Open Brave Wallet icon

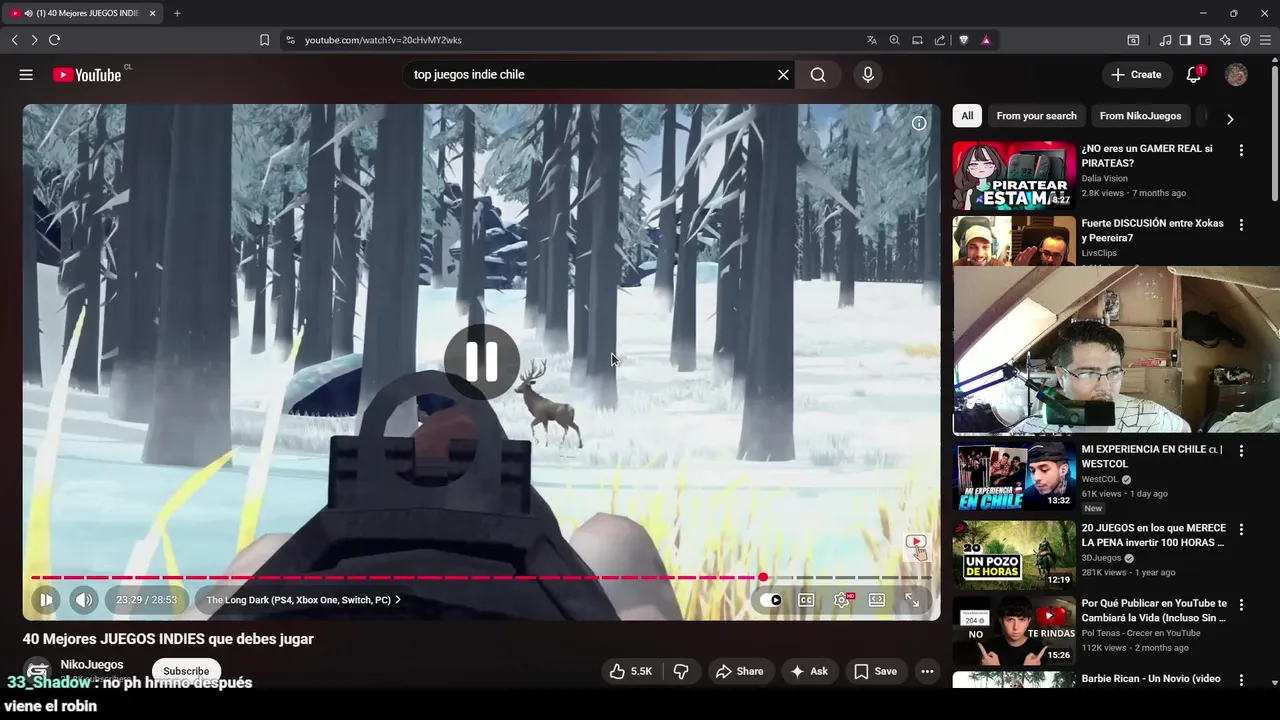[1205, 40]
